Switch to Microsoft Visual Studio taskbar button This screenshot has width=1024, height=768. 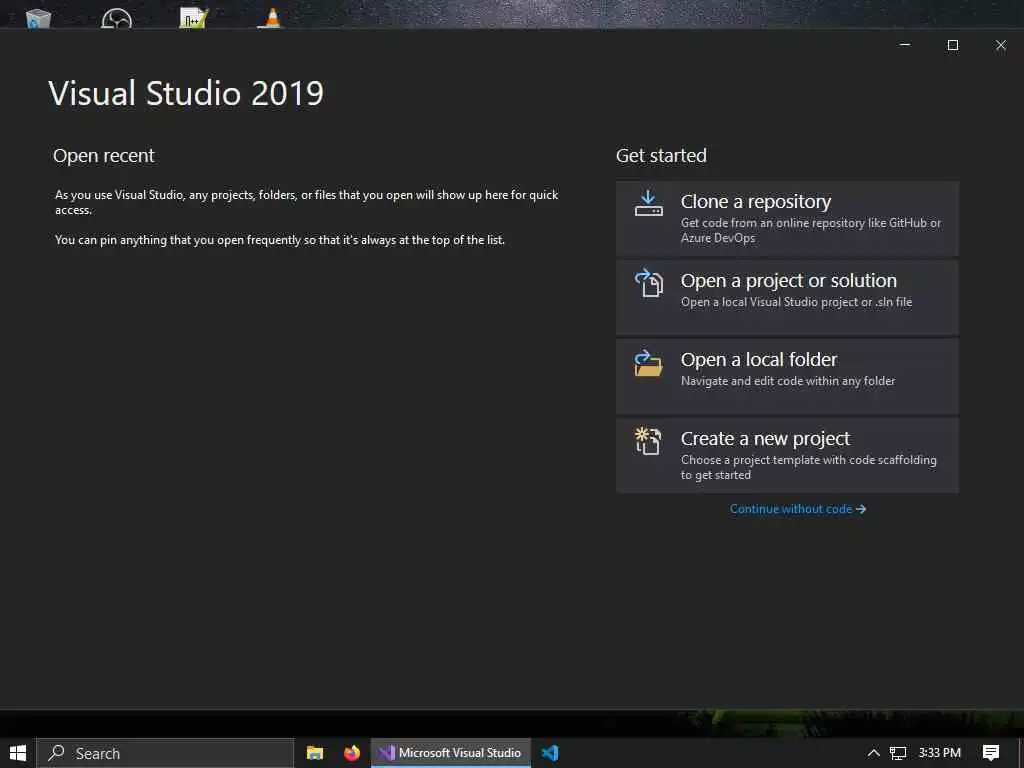(451, 753)
